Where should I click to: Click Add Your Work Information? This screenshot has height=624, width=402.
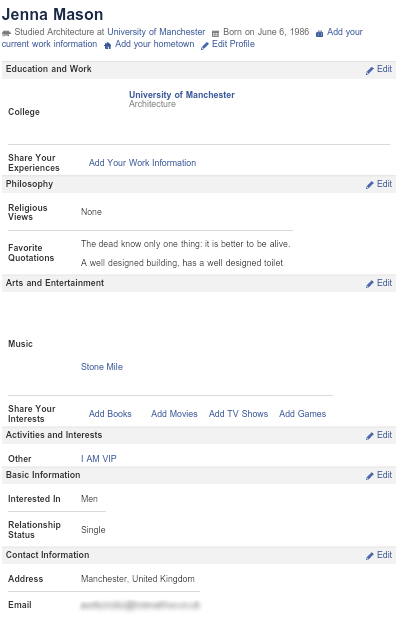pyautogui.click(x=142, y=163)
